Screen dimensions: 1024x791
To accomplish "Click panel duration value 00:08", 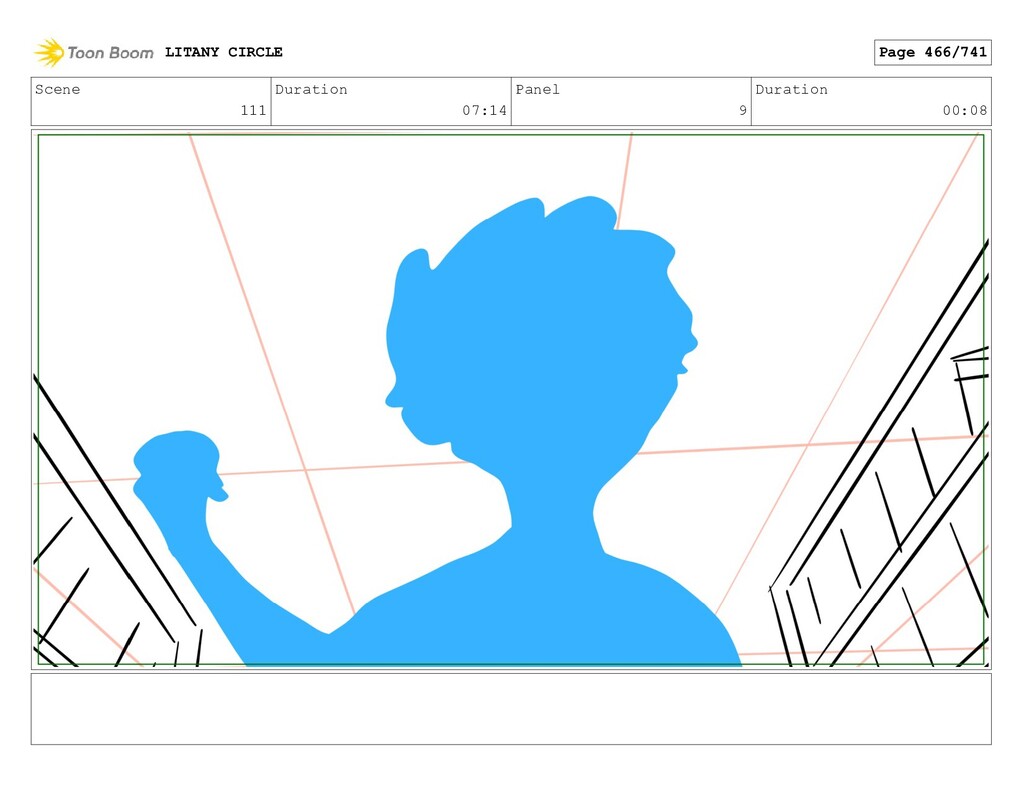I will tap(965, 110).
